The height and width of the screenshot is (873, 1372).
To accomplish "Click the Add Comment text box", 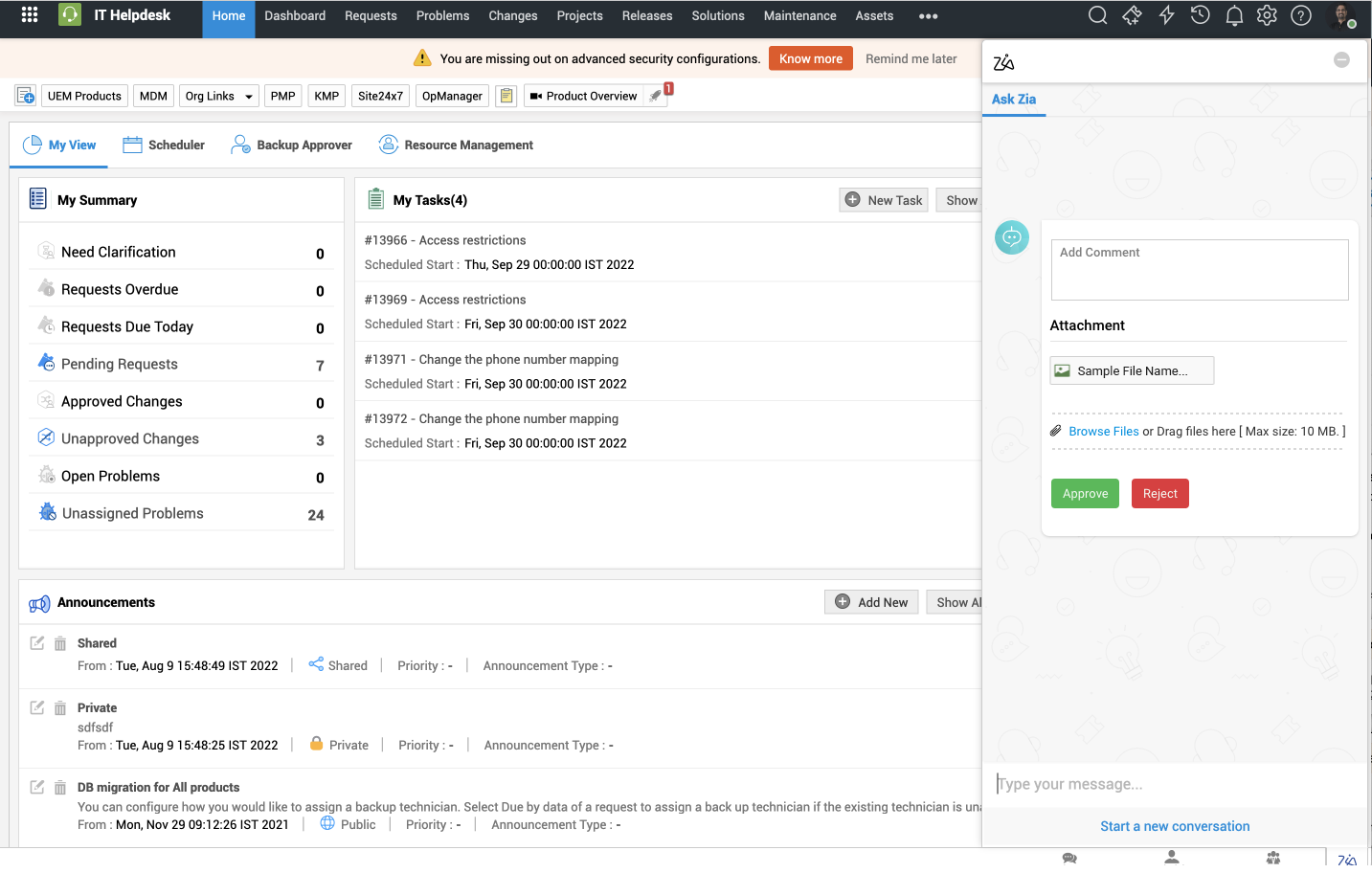I will [1199, 270].
